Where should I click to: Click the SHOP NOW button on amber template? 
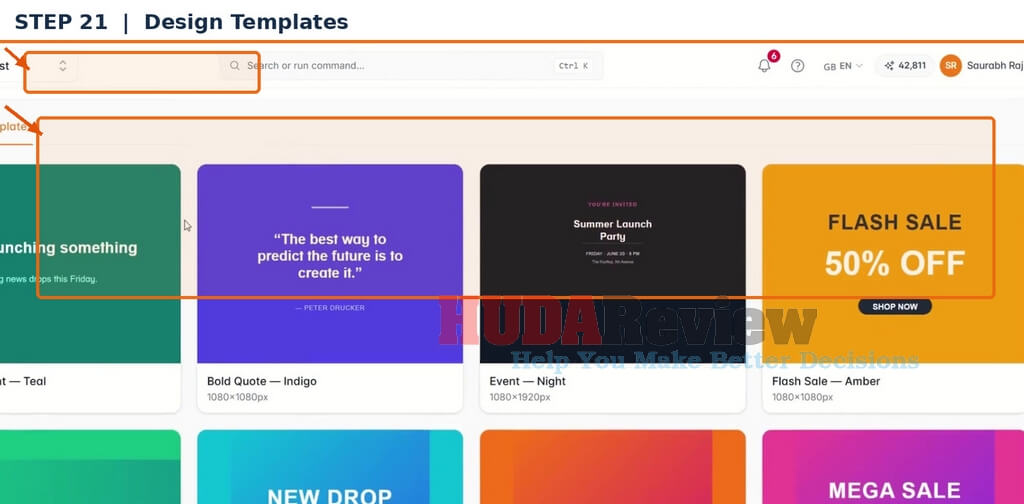tap(895, 306)
